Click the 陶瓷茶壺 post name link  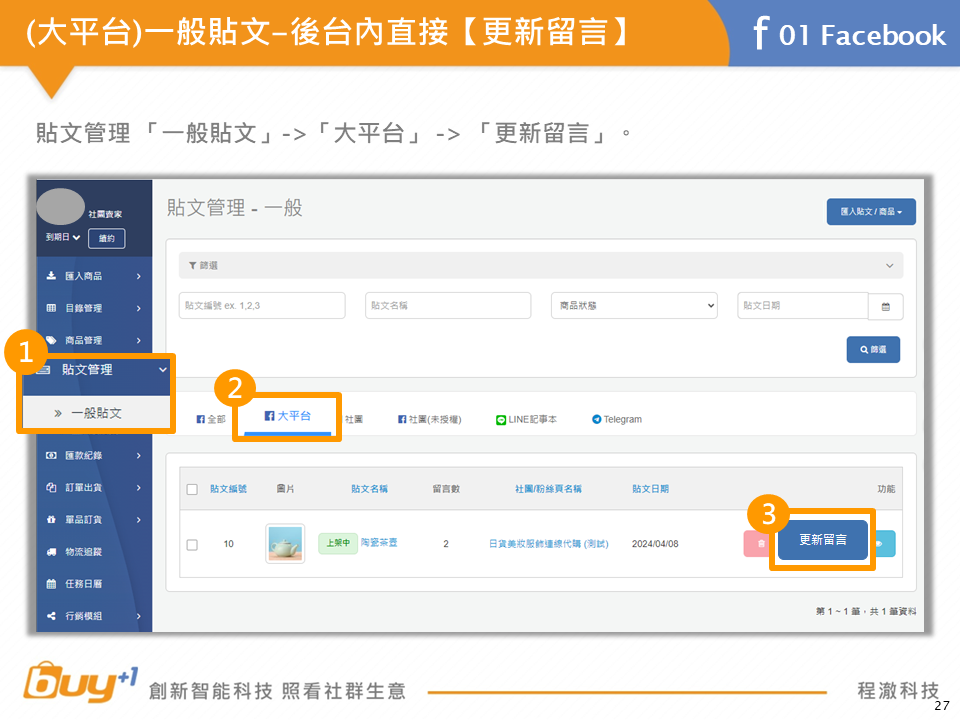(x=378, y=542)
